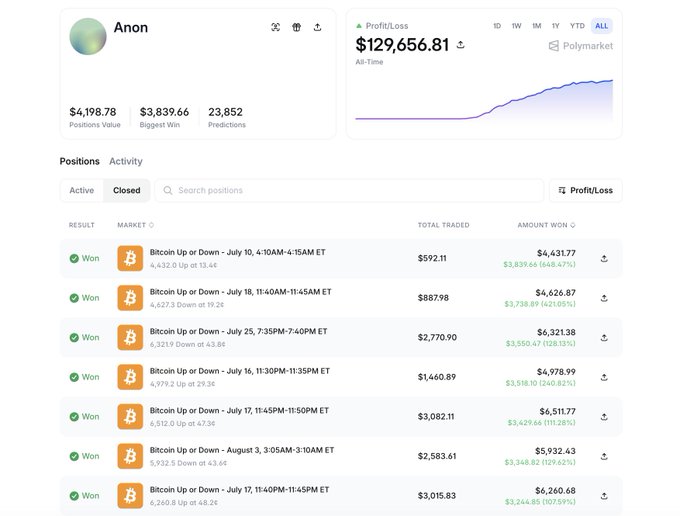Viewport: 680px width, 516px height.
Task: Select the YTD chart range
Action: click(x=577, y=26)
